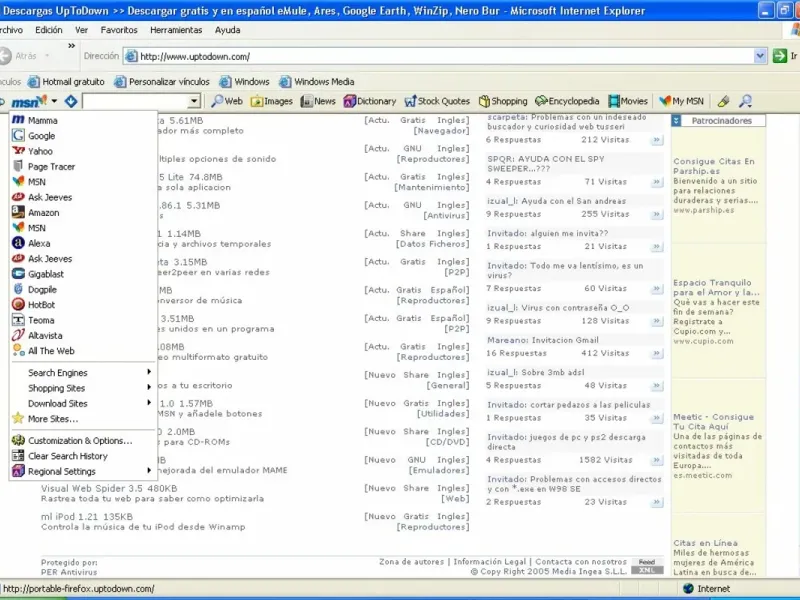The image size is (800, 600).
Task: Click the Movies toolbar button
Action: [x=628, y=101]
